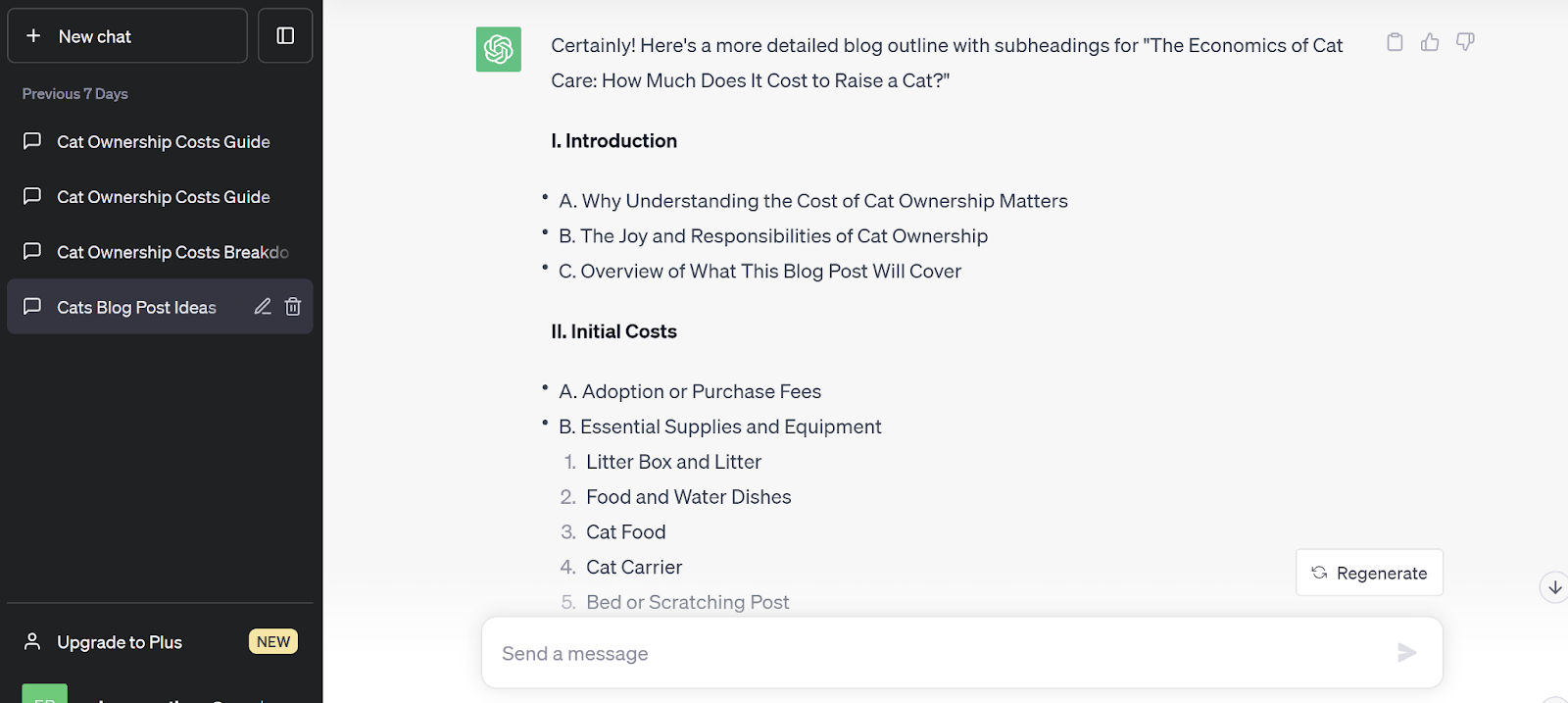1568x703 pixels.
Task: Open the Cat Ownership Costs Breakdown chat
Action: (x=172, y=252)
